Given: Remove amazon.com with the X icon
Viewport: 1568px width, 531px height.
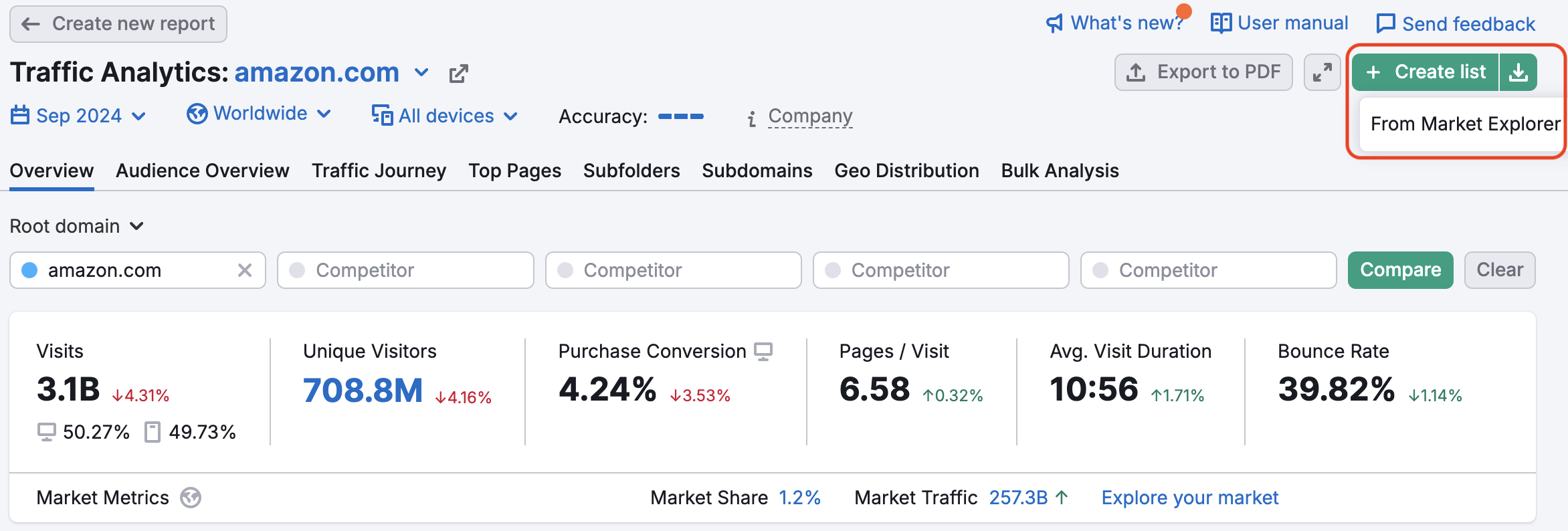Looking at the screenshot, I should tap(245, 270).
